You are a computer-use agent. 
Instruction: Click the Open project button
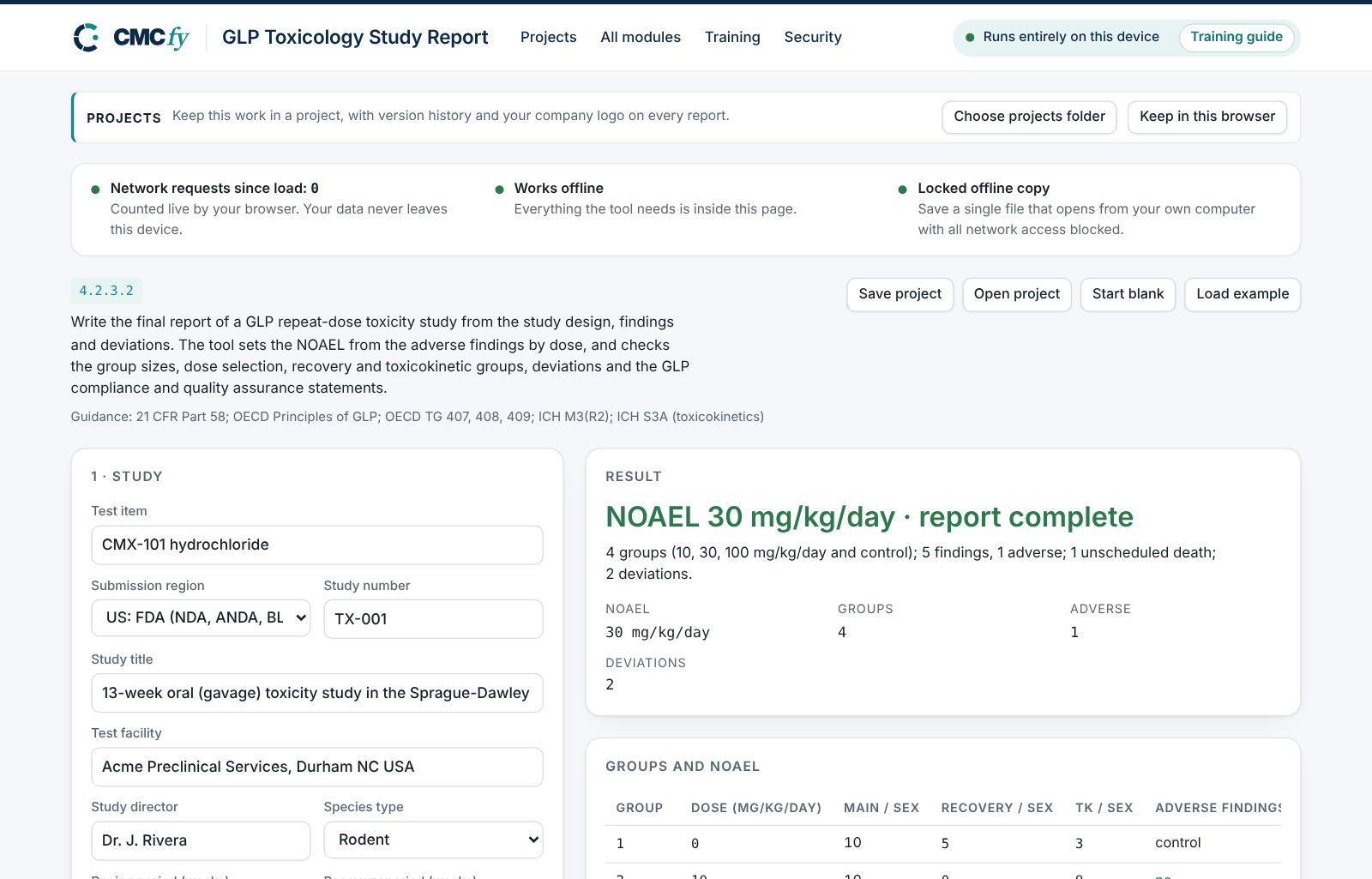tap(1016, 294)
